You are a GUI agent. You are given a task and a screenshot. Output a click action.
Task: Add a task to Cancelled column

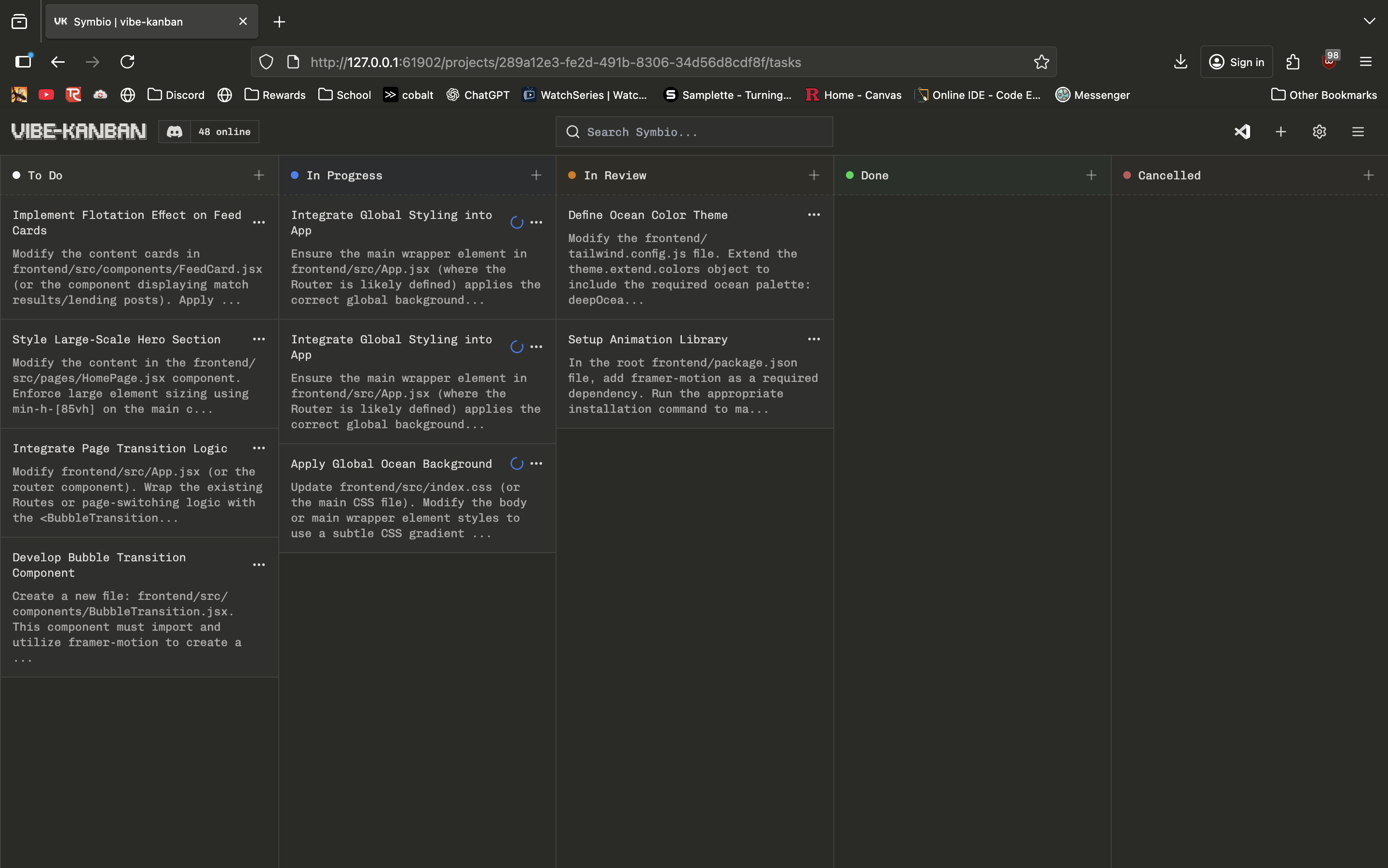click(1369, 175)
